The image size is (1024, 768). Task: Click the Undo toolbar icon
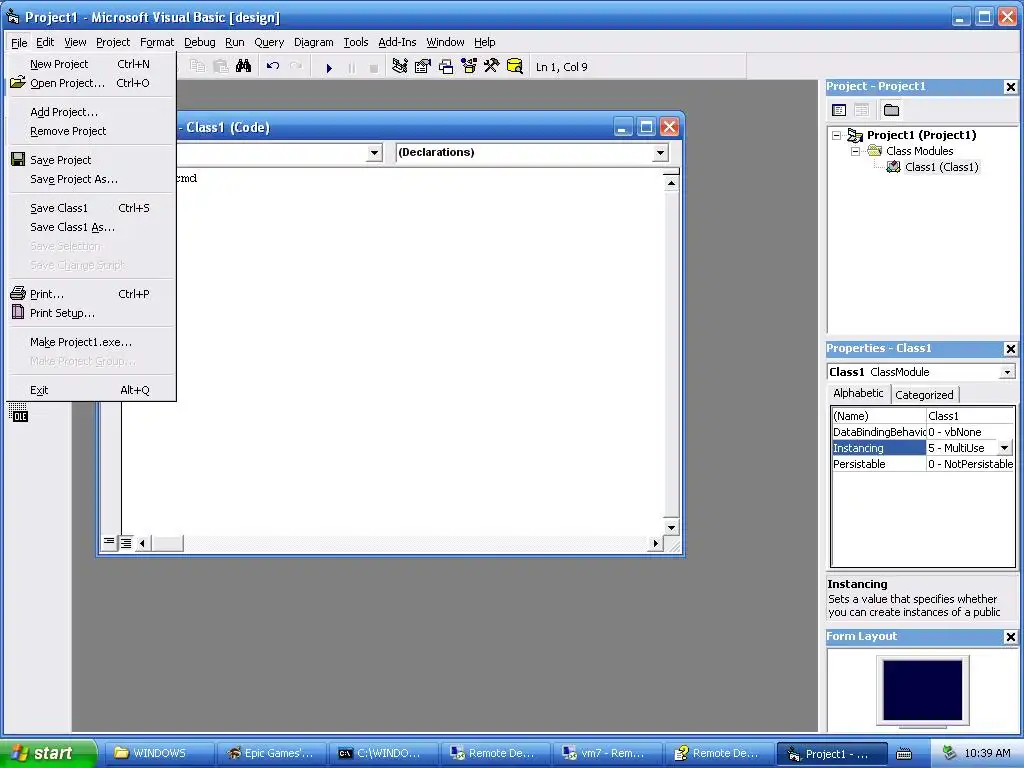273,67
